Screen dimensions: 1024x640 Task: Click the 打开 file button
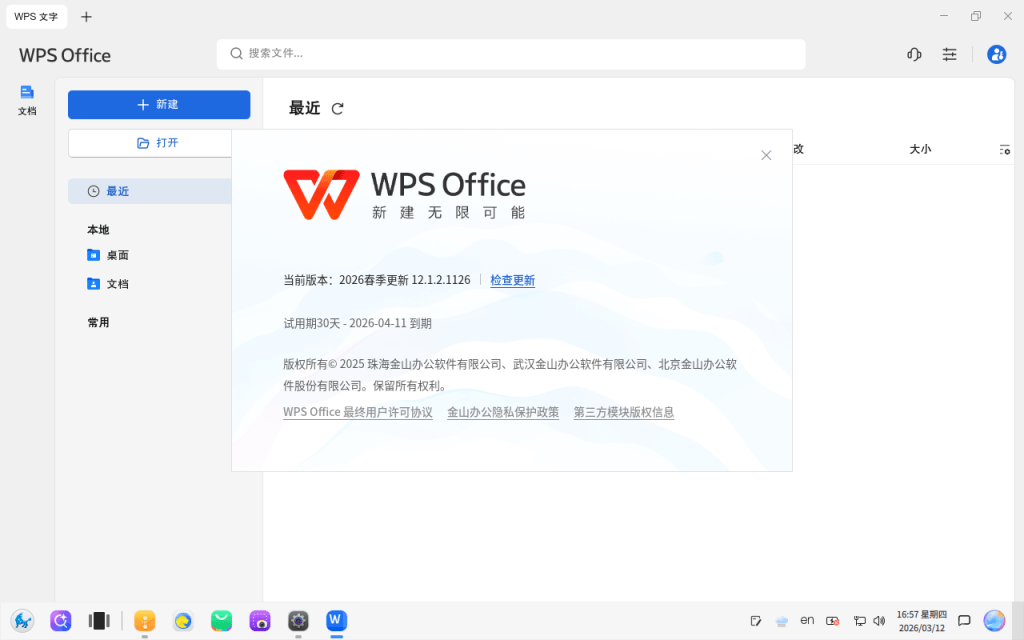pos(150,143)
